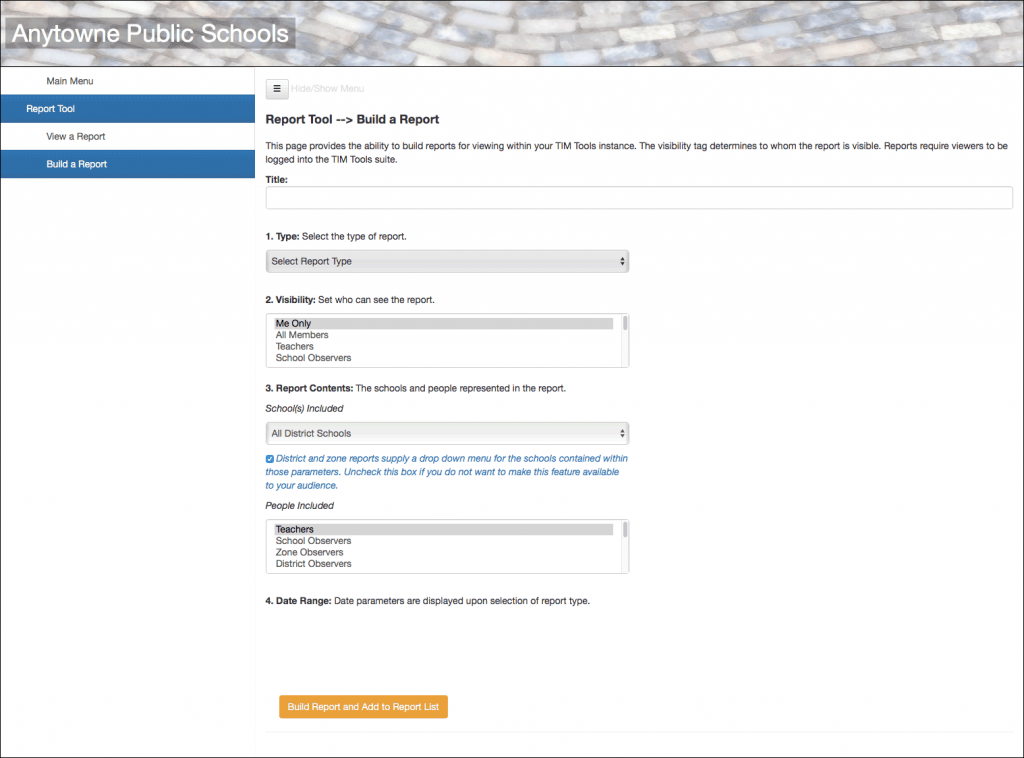Select 'District Observers' in People Included
1024x758 pixels.
click(350, 563)
